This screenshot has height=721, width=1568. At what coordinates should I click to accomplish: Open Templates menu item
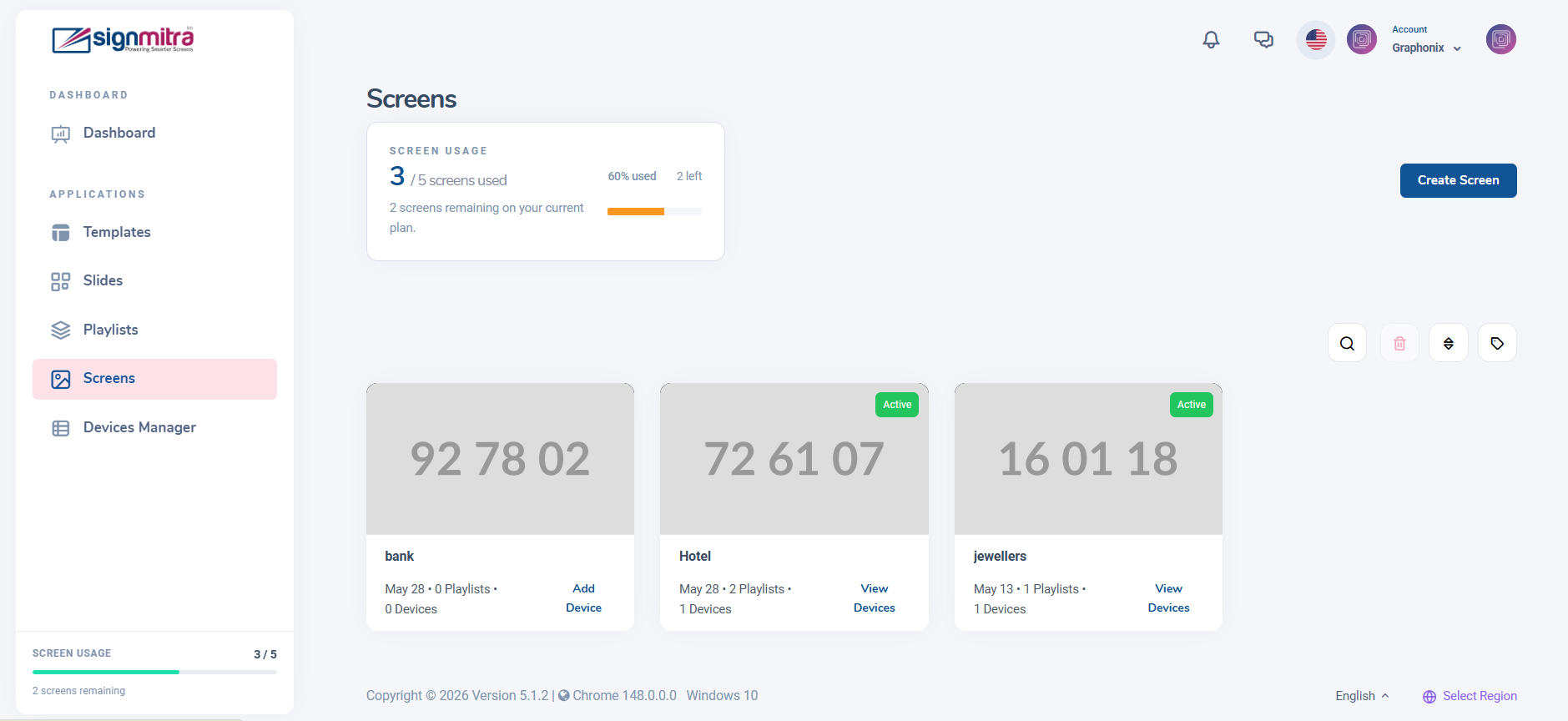(x=154, y=233)
